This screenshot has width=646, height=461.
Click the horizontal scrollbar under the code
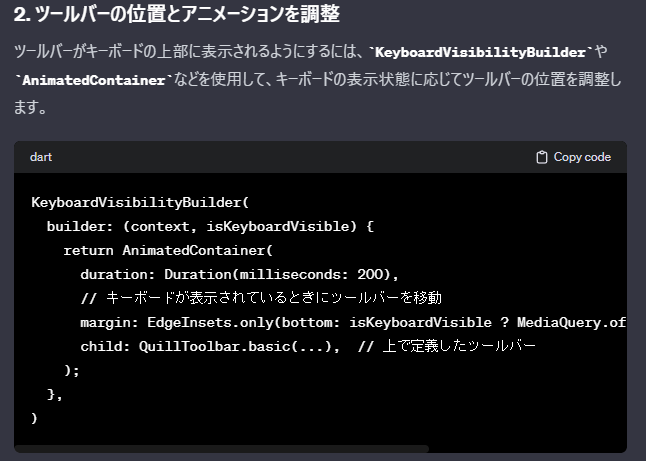(222, 448)
